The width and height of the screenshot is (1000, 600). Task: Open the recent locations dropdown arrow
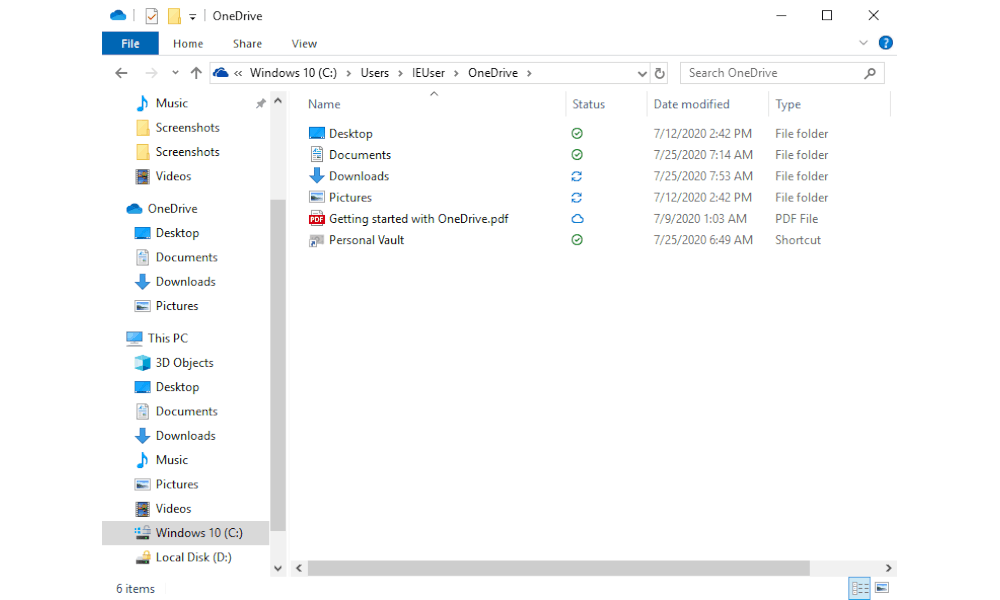175,73
